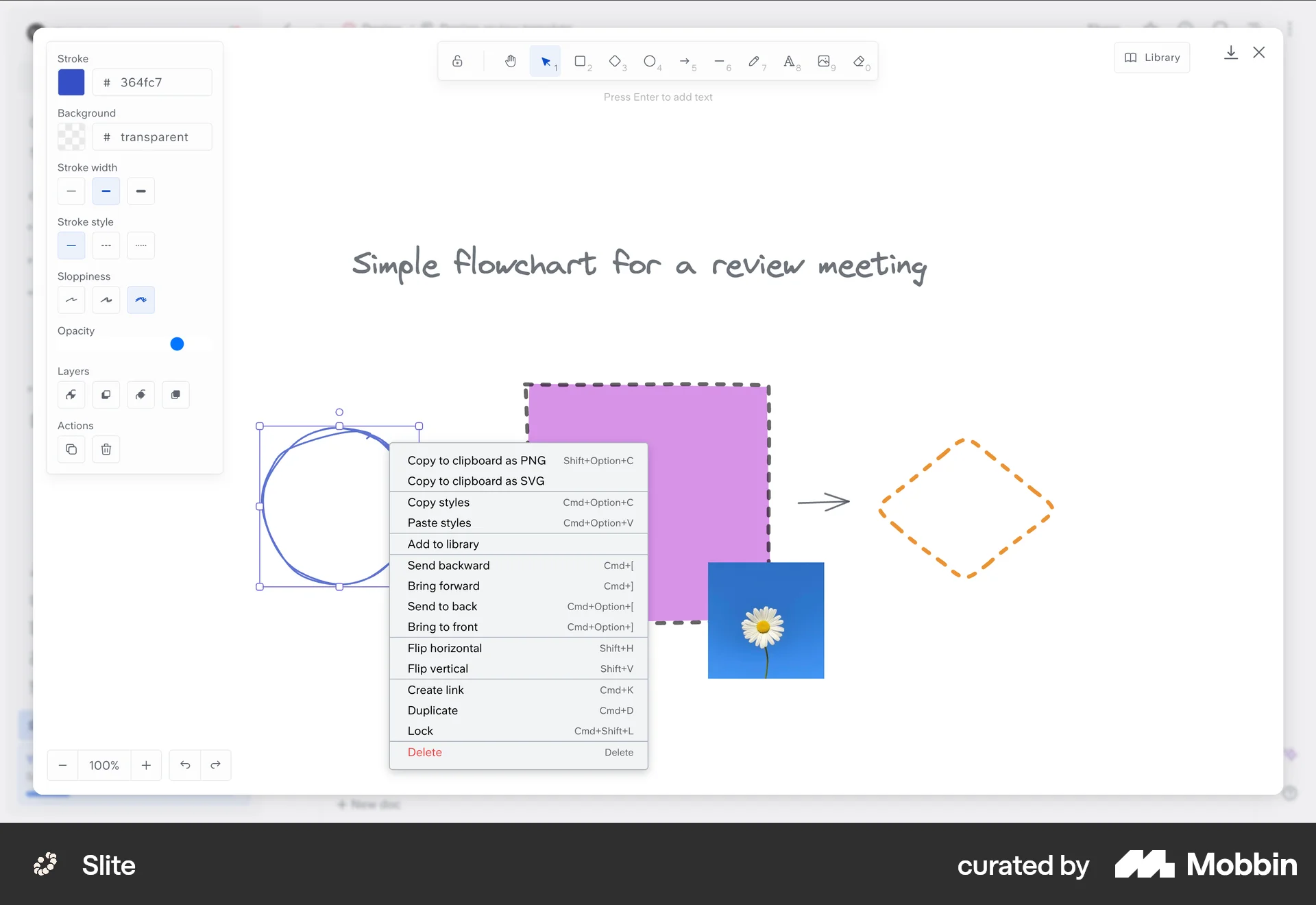Screen dimensions: 1316x905
Task: Select the Diamond shape tool
Action: coord(616,61)
